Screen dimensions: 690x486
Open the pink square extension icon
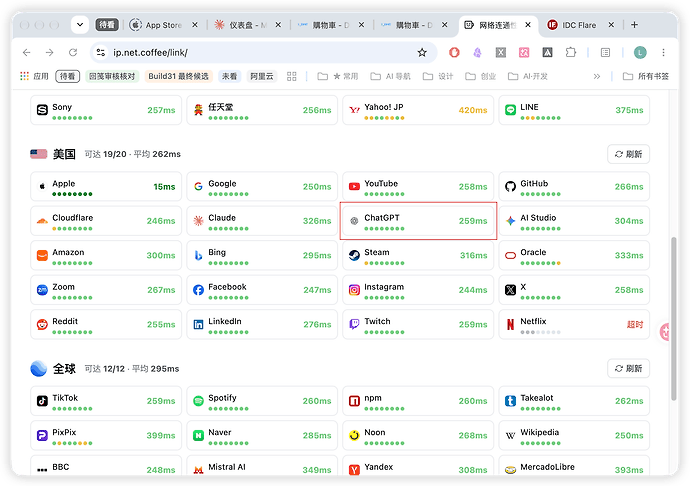(524, 53)
